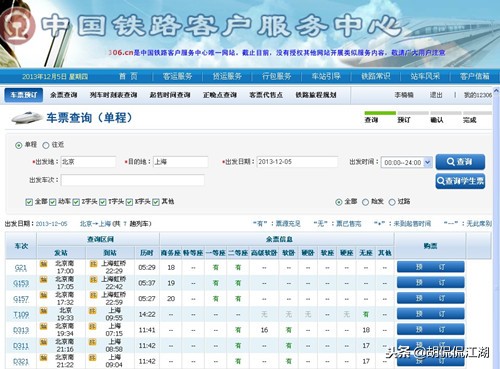Image resolution: width=500 pixels, height=369 pixels.
Task: Click the 终 terminal icon in D311 row
Action: coord(92,342)
